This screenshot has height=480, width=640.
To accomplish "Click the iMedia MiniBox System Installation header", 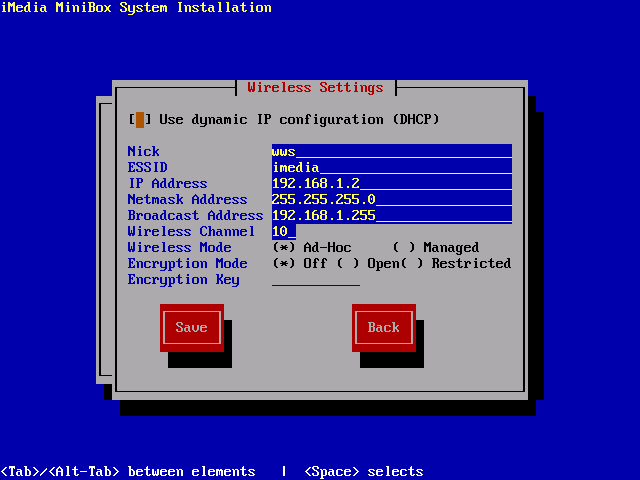I will (x=136, y=8).
